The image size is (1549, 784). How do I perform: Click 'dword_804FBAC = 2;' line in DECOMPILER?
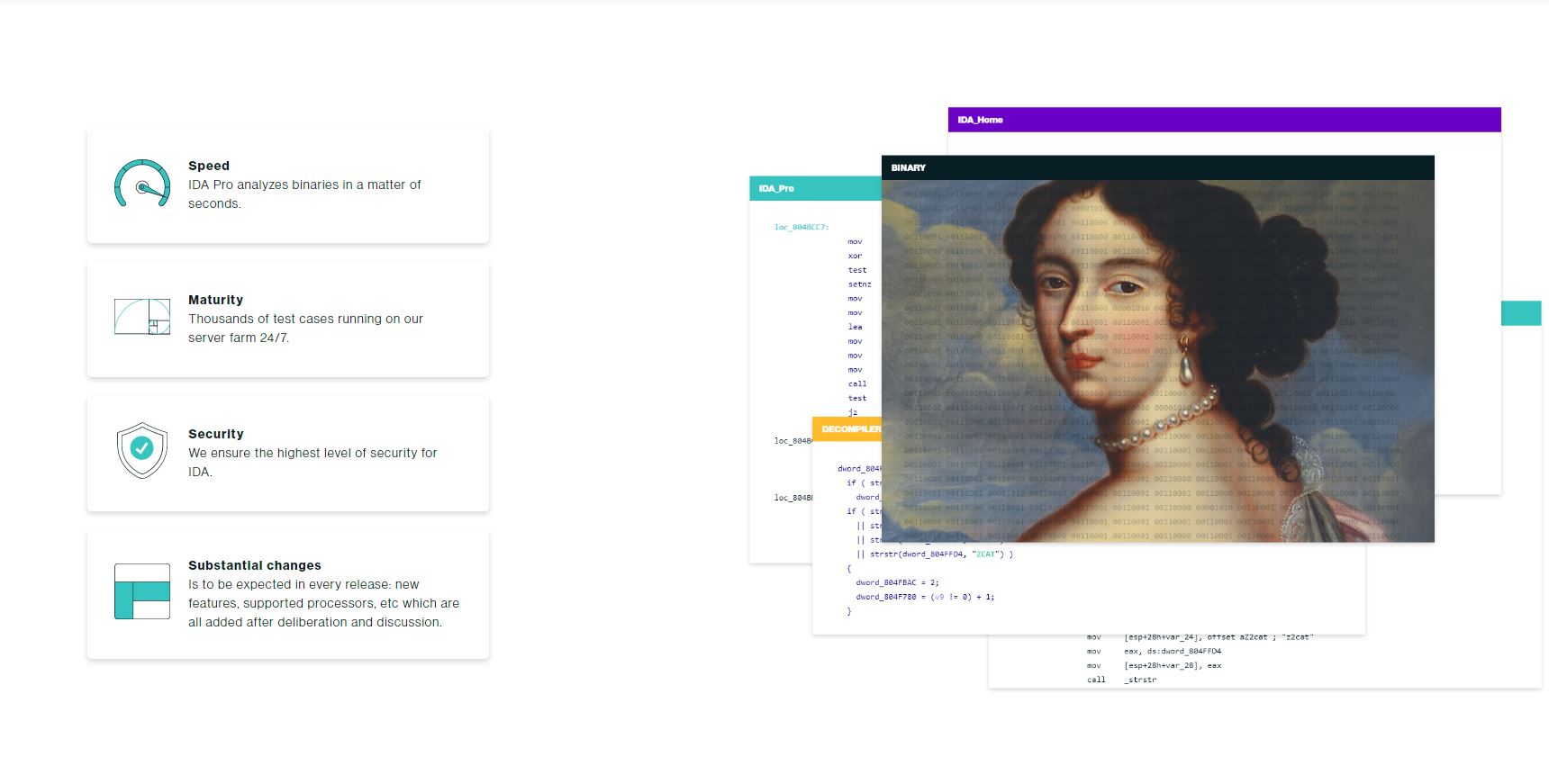pyautogui.click(x=897, y=582)
